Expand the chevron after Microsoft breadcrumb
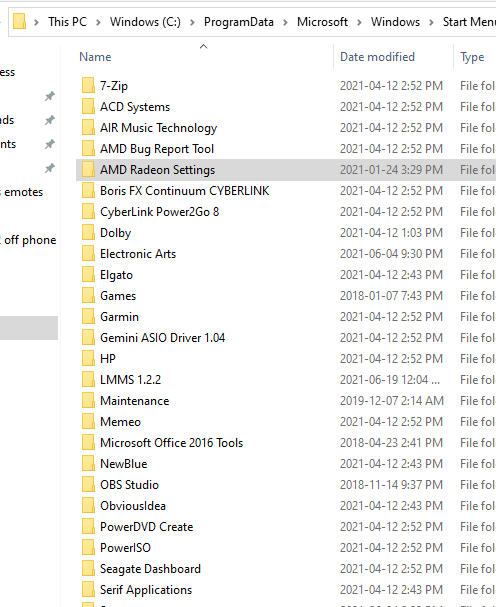The height and width of the screenshot is (607, 496). click(x=359, y=22)
